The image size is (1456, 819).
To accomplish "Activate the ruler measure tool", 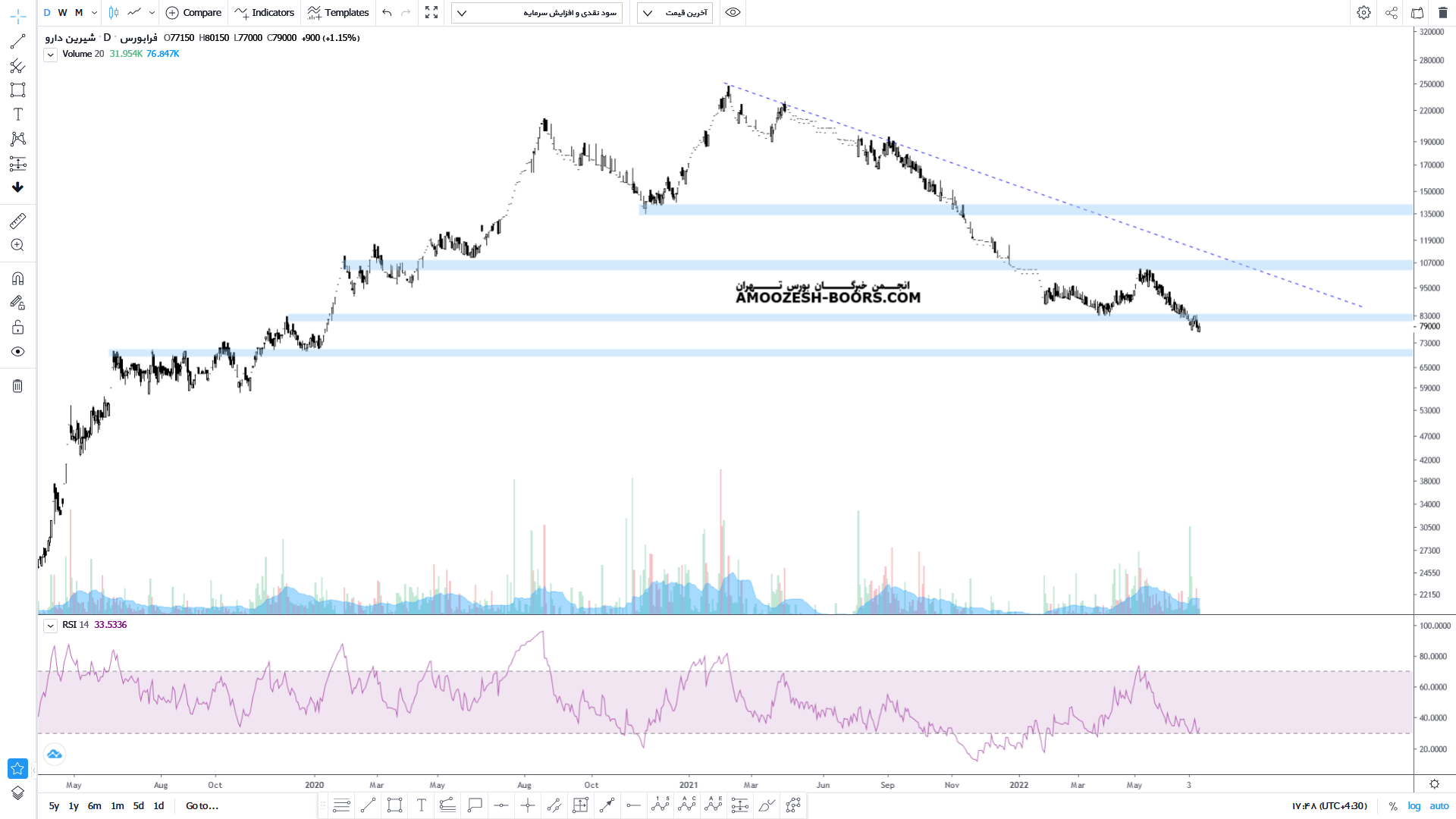I will click(x=17, y=221).
